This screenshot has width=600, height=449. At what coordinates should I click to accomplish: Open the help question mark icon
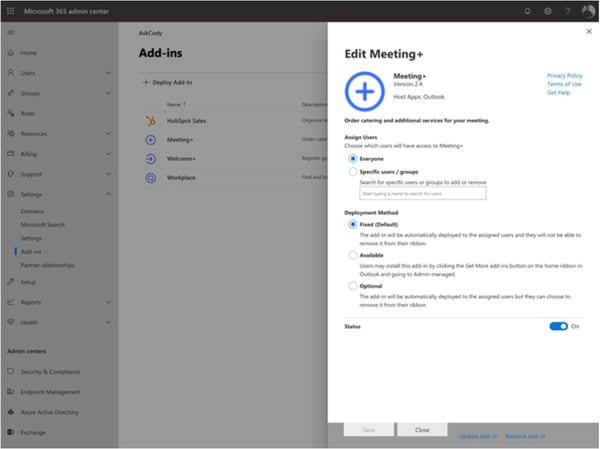click(568, 11)
